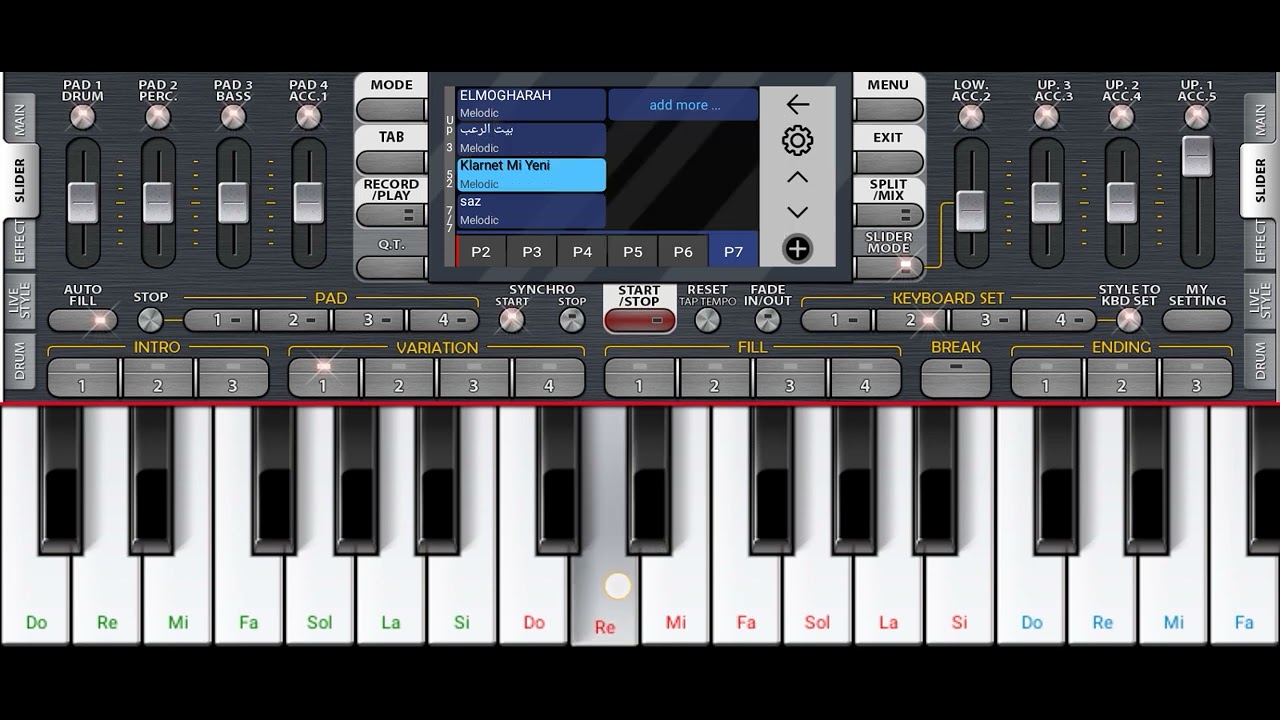Open the left LIVE STYLE side tab
This screenshot has width=1280, height=720.
click(20, 301)
